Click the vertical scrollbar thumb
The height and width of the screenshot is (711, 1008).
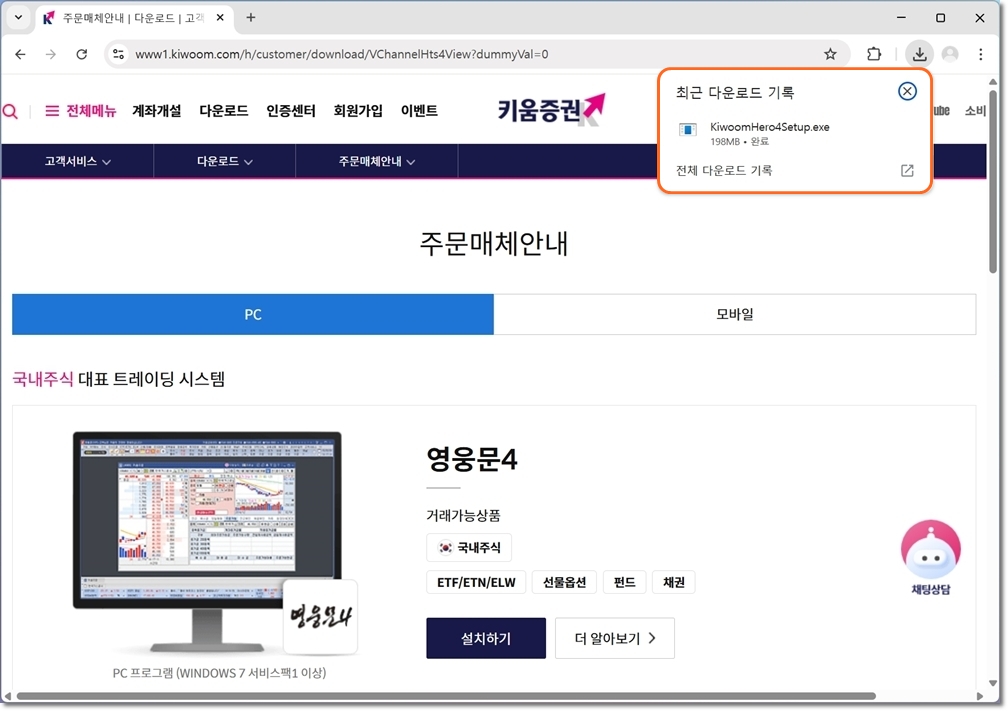[x=993, y=182]
